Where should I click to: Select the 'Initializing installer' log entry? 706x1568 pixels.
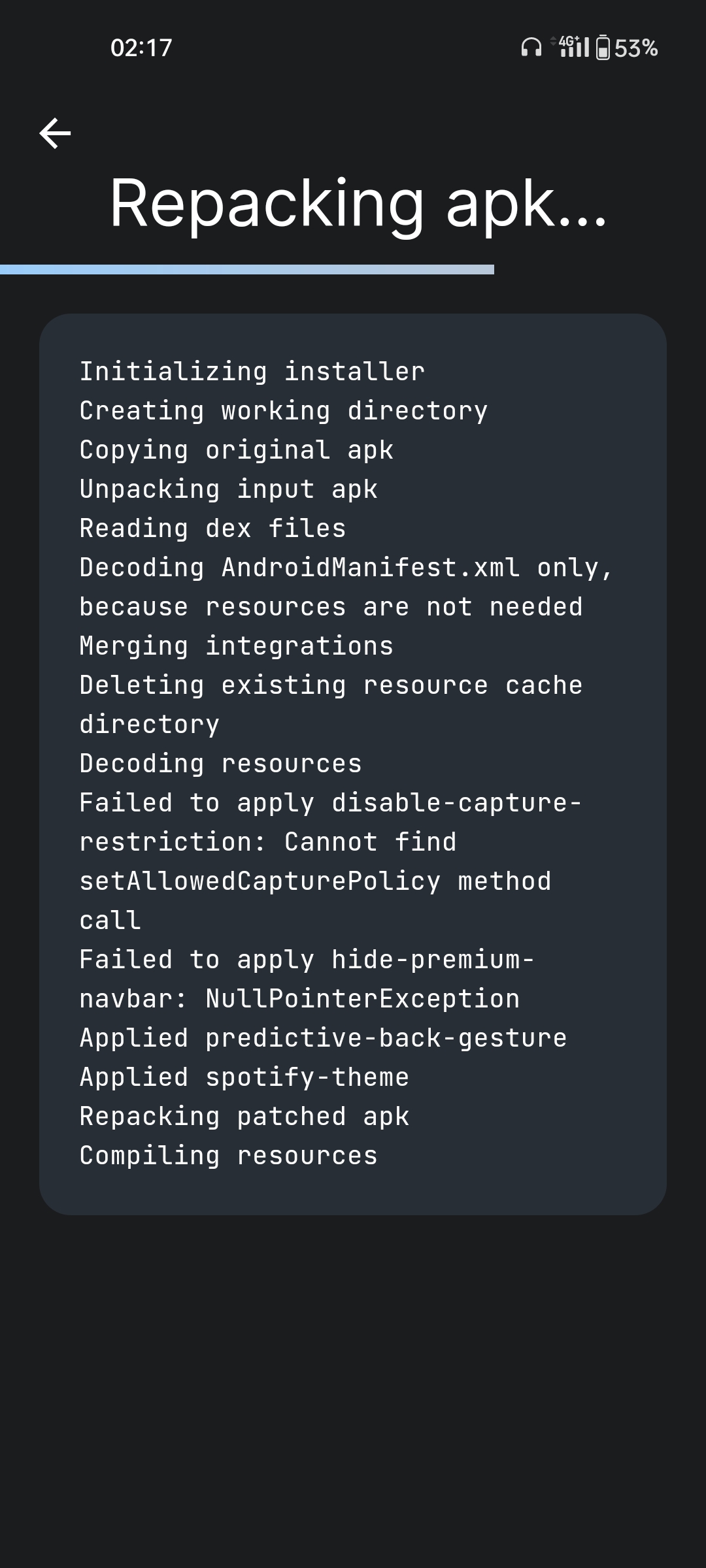(x=251, y=370)
